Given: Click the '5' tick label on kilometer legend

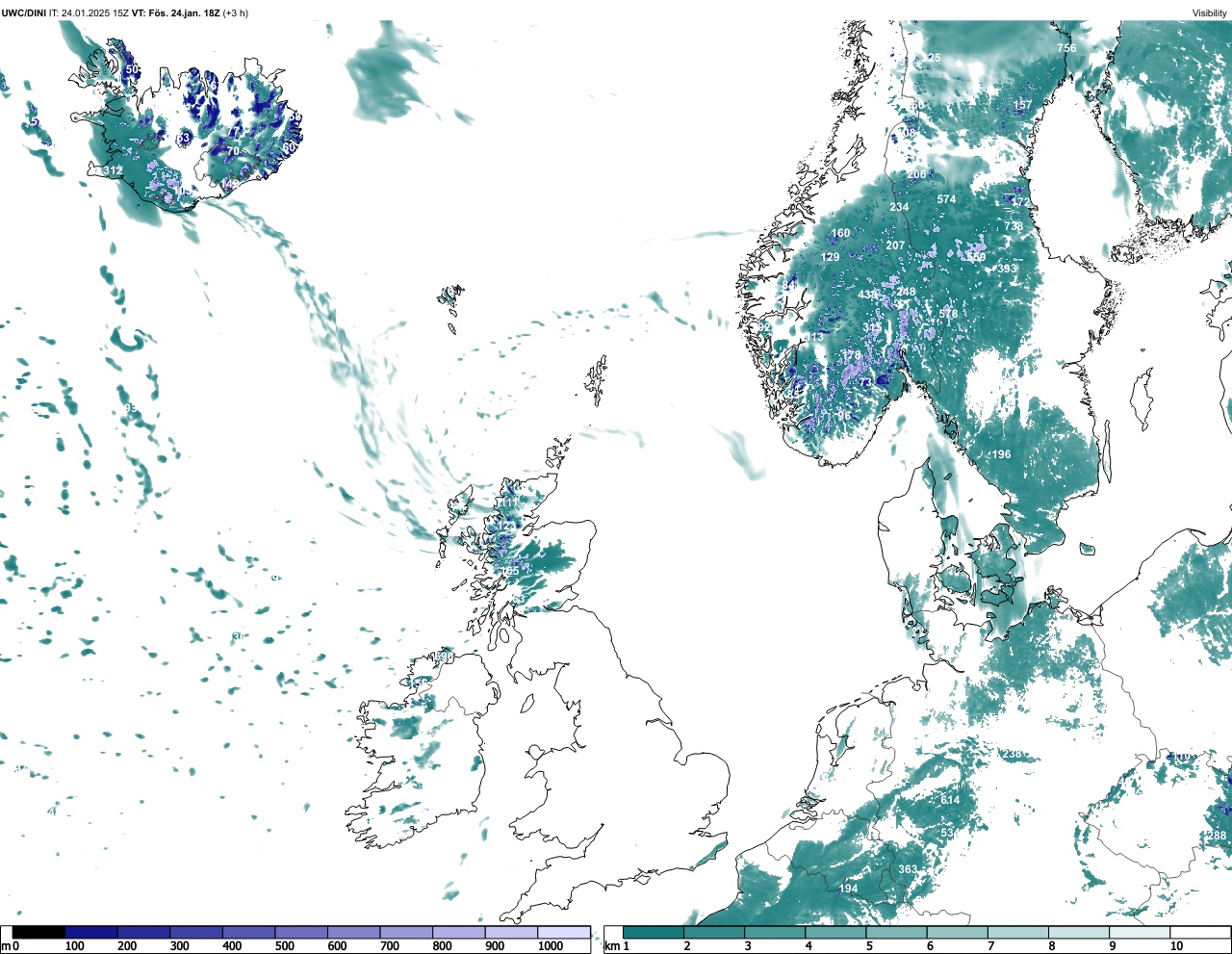Looking at the screenshot, I should tap(868, 946).
